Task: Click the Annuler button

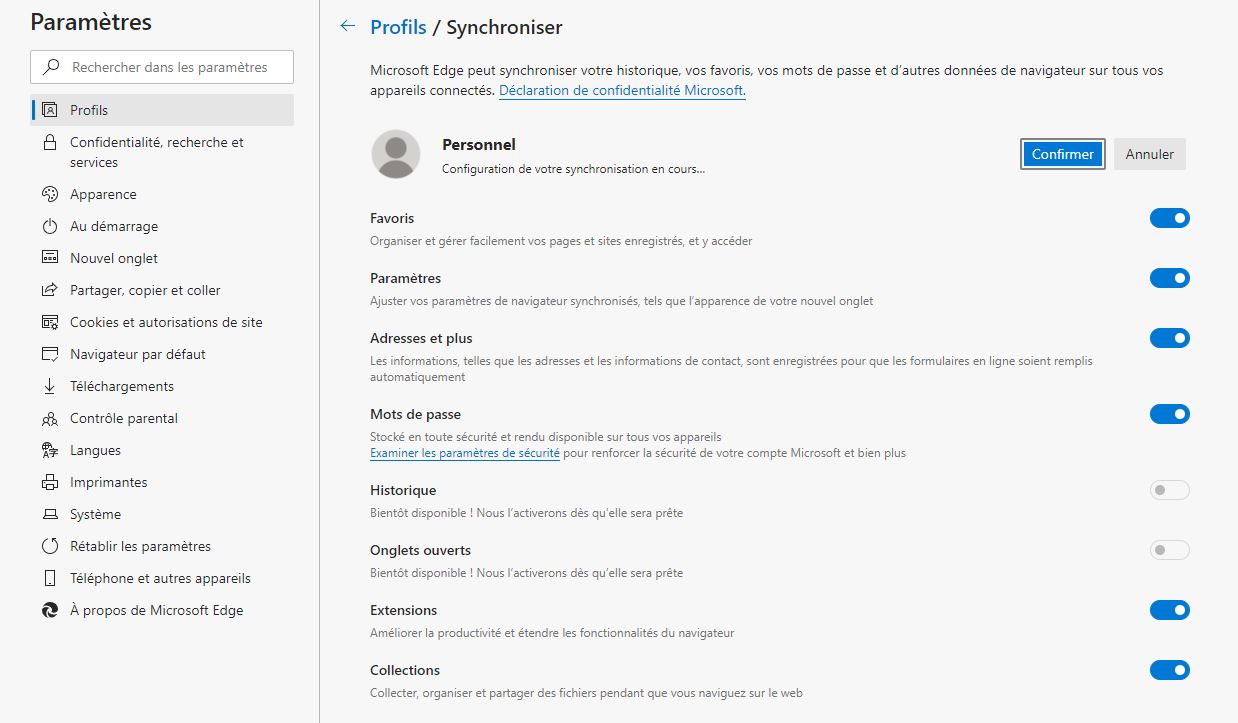Action: click(1149, 154)
